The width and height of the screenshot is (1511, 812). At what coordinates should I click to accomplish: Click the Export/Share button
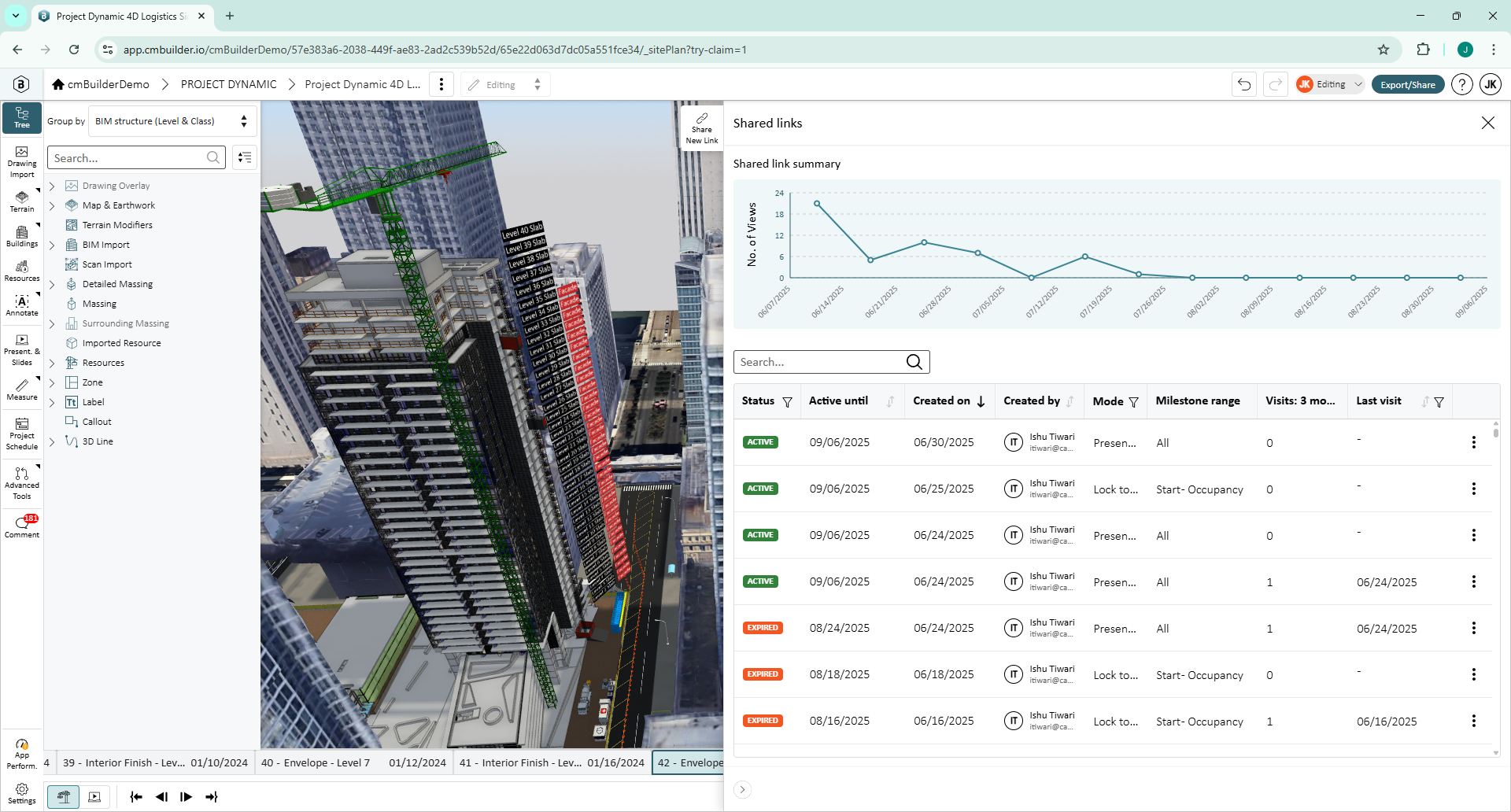tap(1408, 84)
